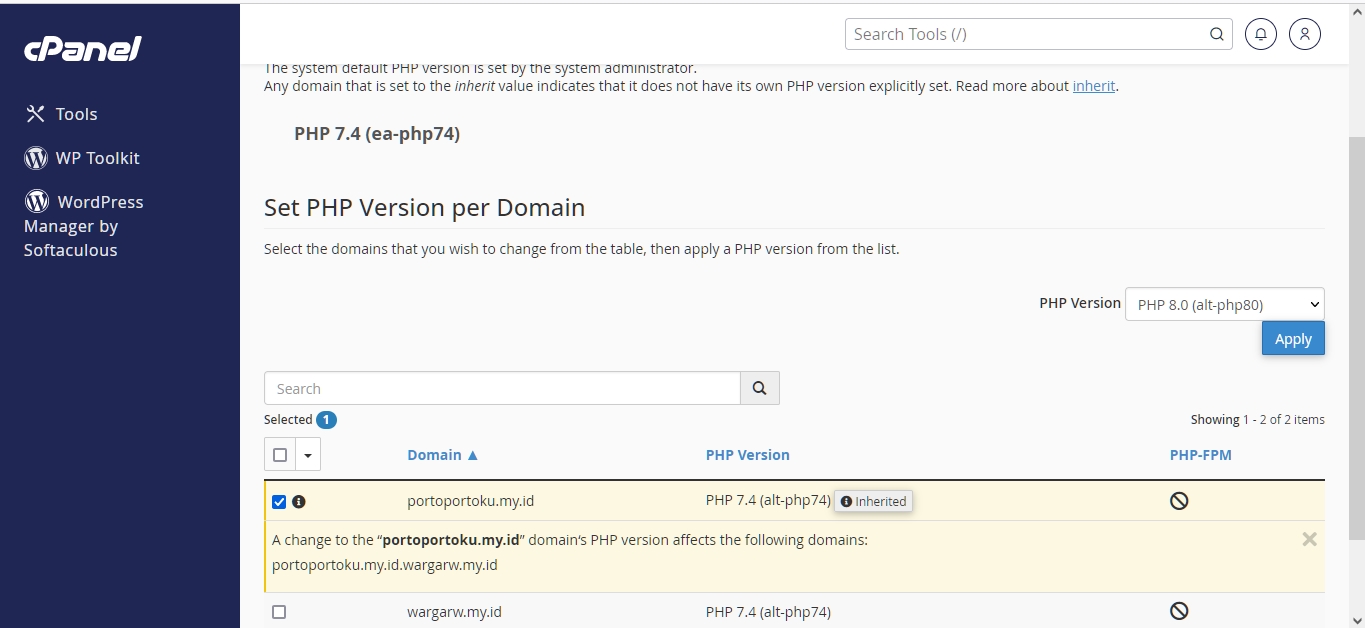Click the domain search magnifier button
The width and height of the screenshot is (1365, 628).
(x=760, y=388)
